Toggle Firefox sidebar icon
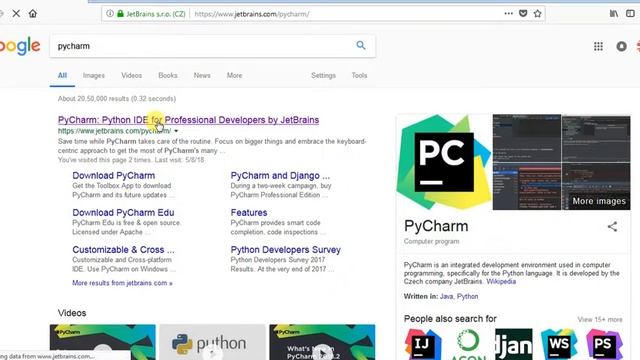Viewport: 640px width, 360px height. (x=630, y=13)
